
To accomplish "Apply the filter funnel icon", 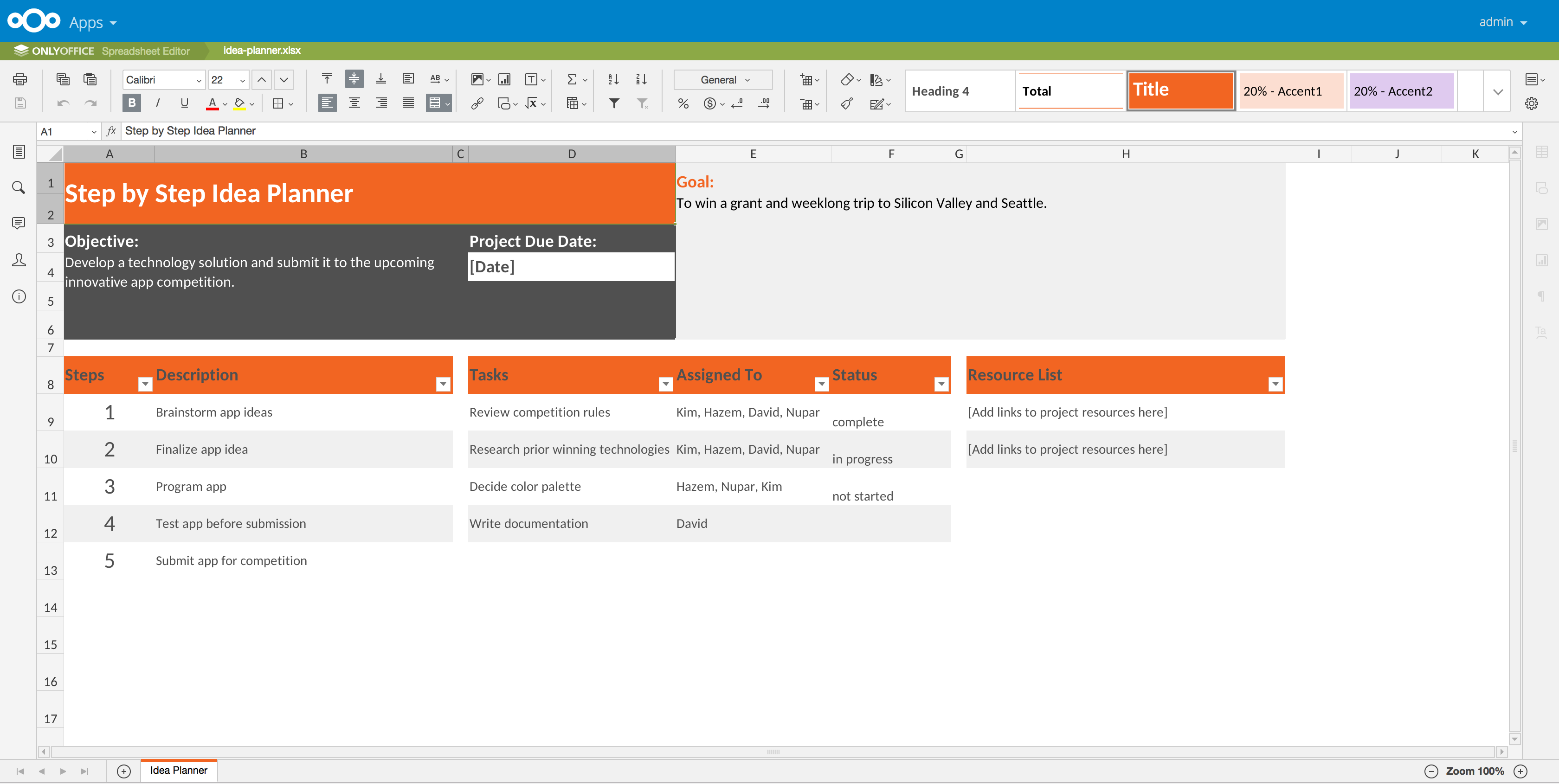I will coord(614,103).
